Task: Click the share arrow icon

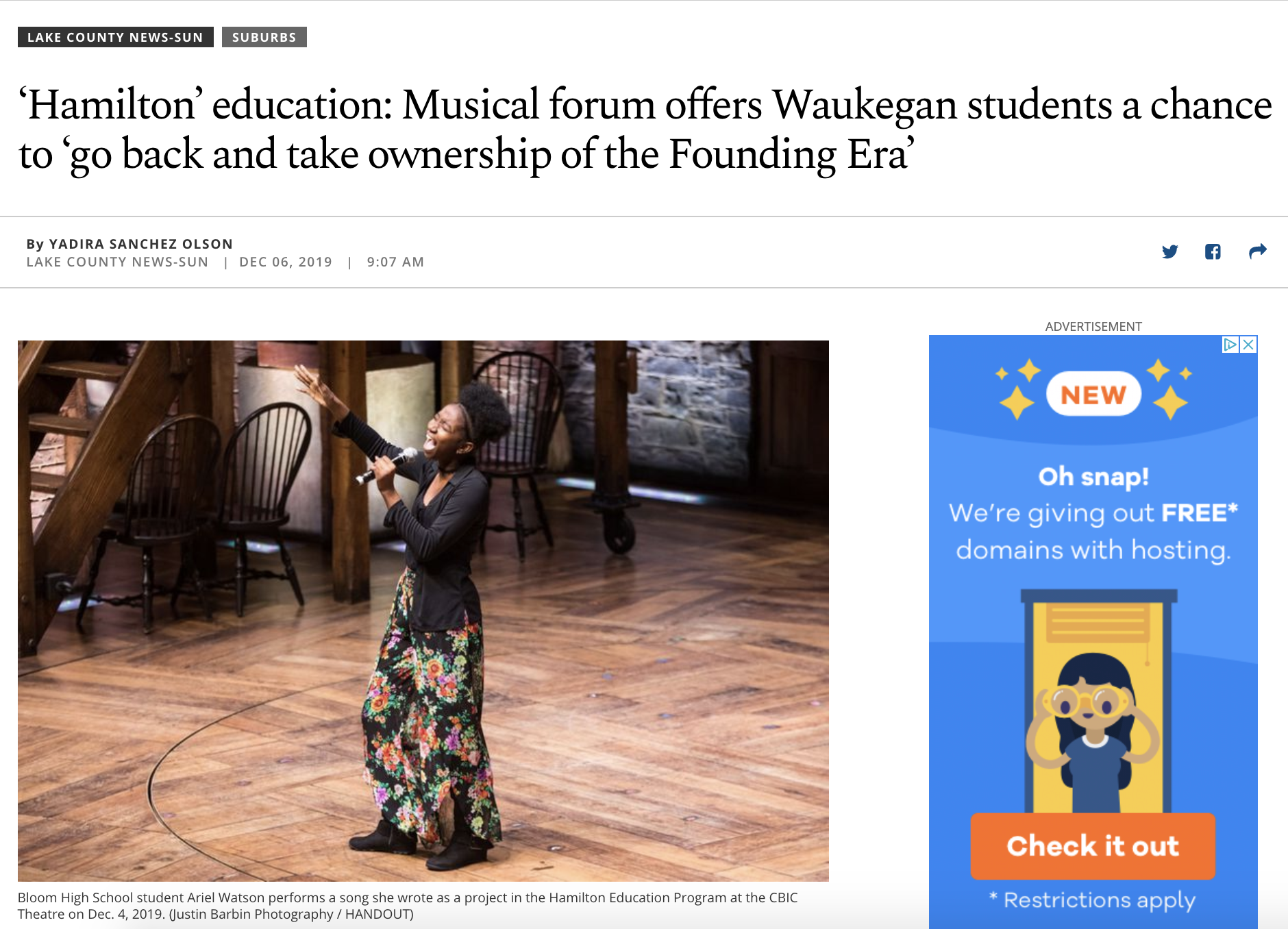Action: point(1257,251)
